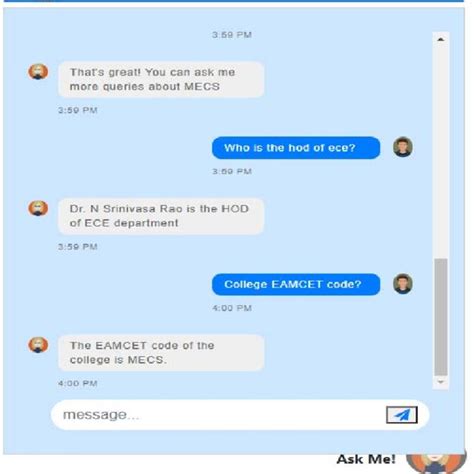Click the EAMCET code reply bubble
The image size is (474, 474).
coord(161,353)
